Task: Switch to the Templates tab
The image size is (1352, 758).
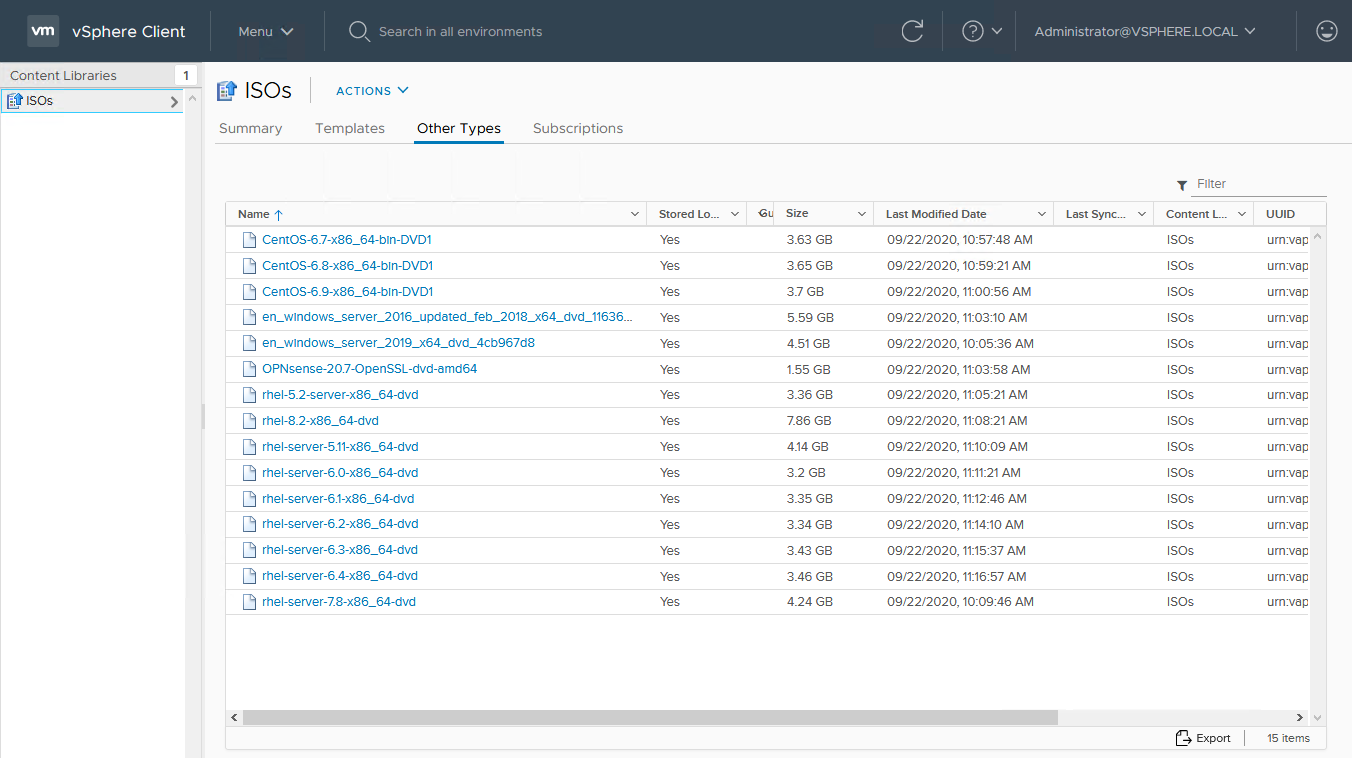Action: [x=350, y=128]
